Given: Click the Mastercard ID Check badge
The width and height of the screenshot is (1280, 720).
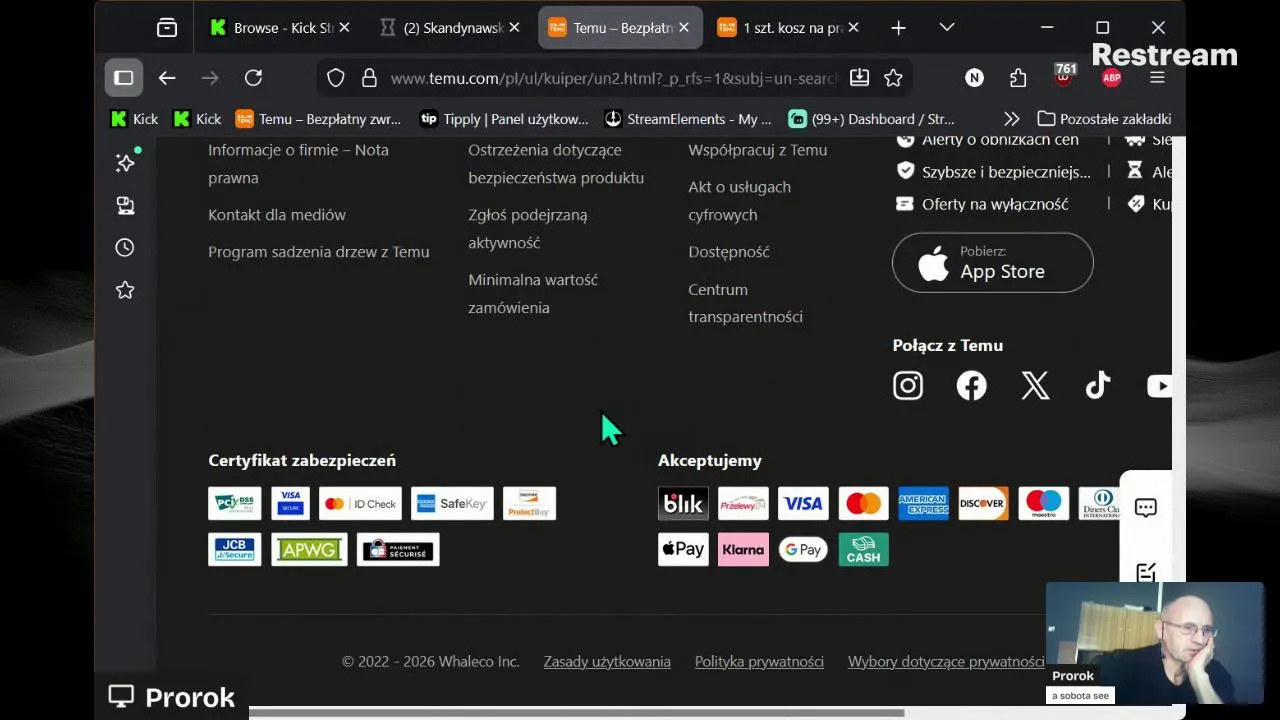Looking at the screenshot, I should pyautogui.click(x=360, y=504).
